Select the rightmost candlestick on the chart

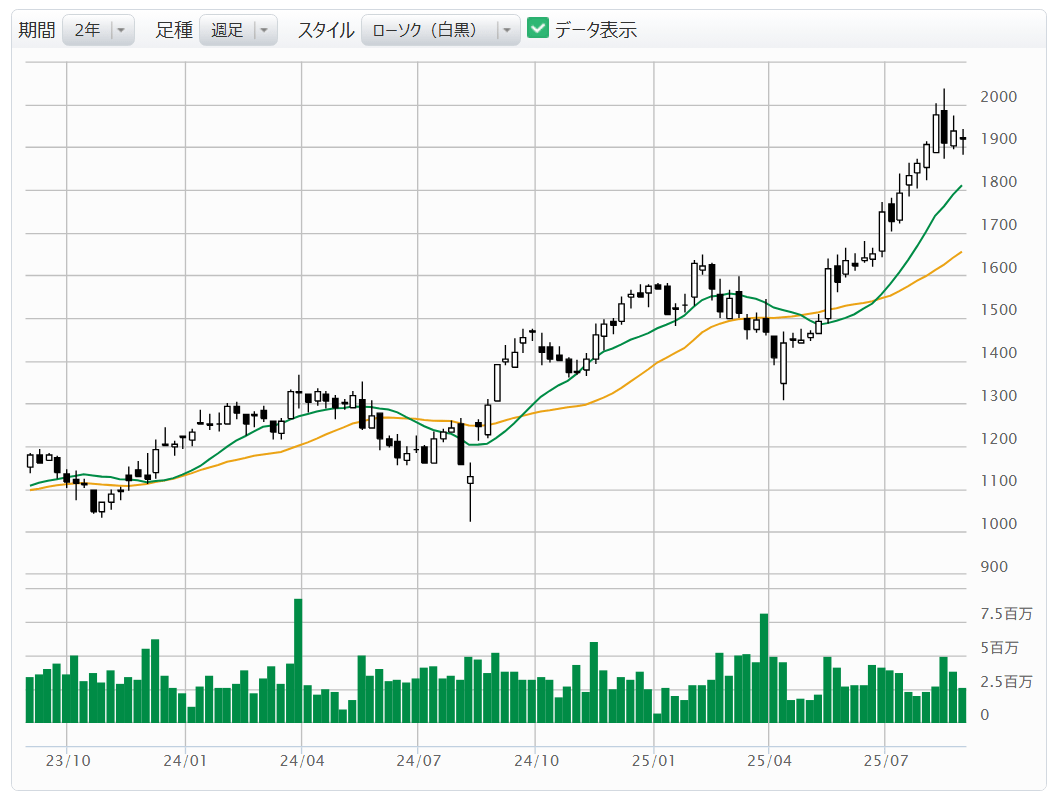[x=963, y=140]
